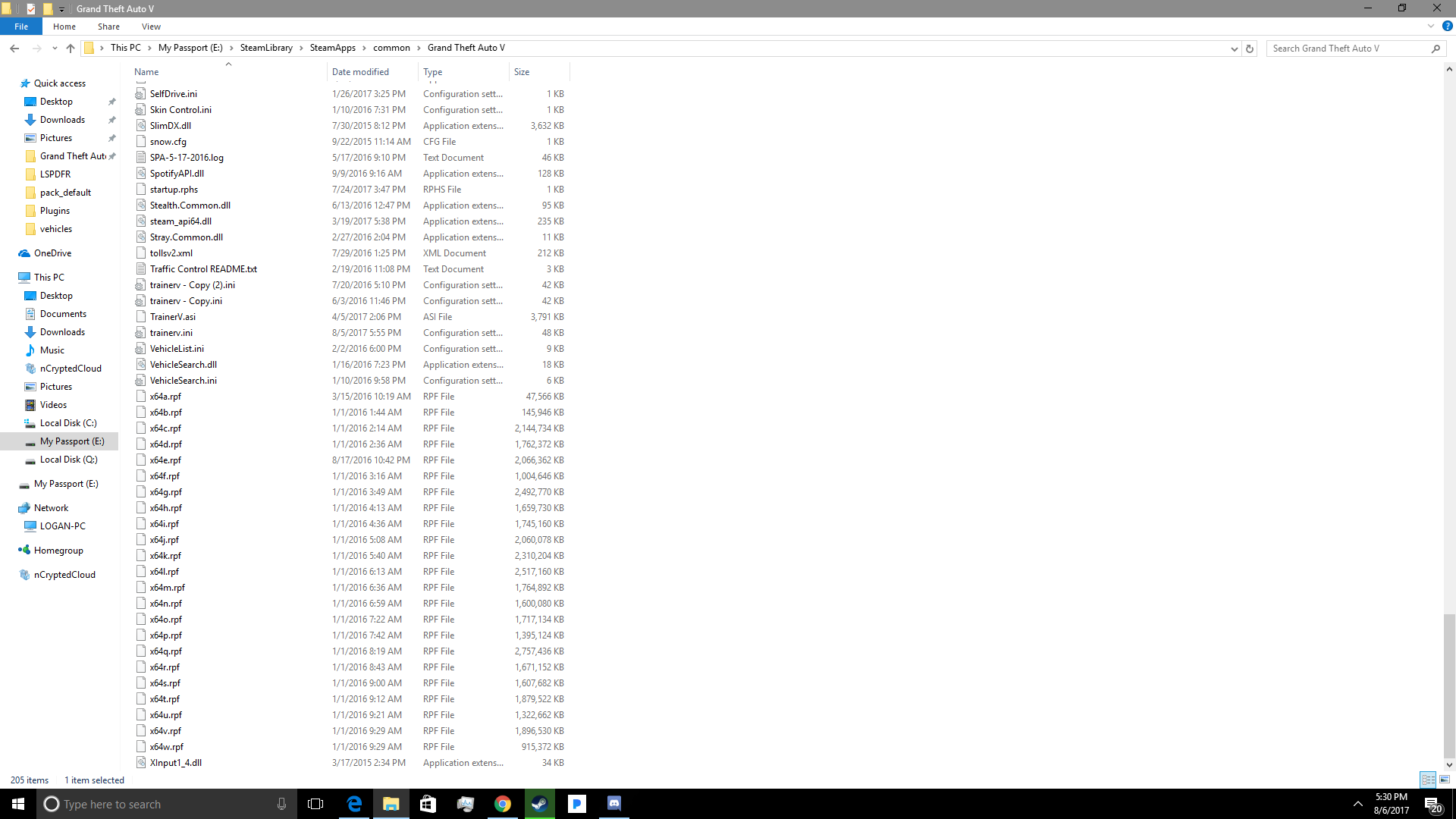
Task: Open Discord from the taskbar
Action: tap(613, 804)
